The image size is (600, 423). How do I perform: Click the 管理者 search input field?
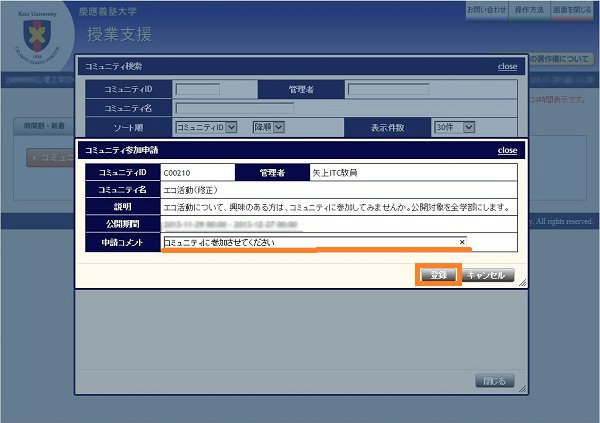click(x=430, y=90)
